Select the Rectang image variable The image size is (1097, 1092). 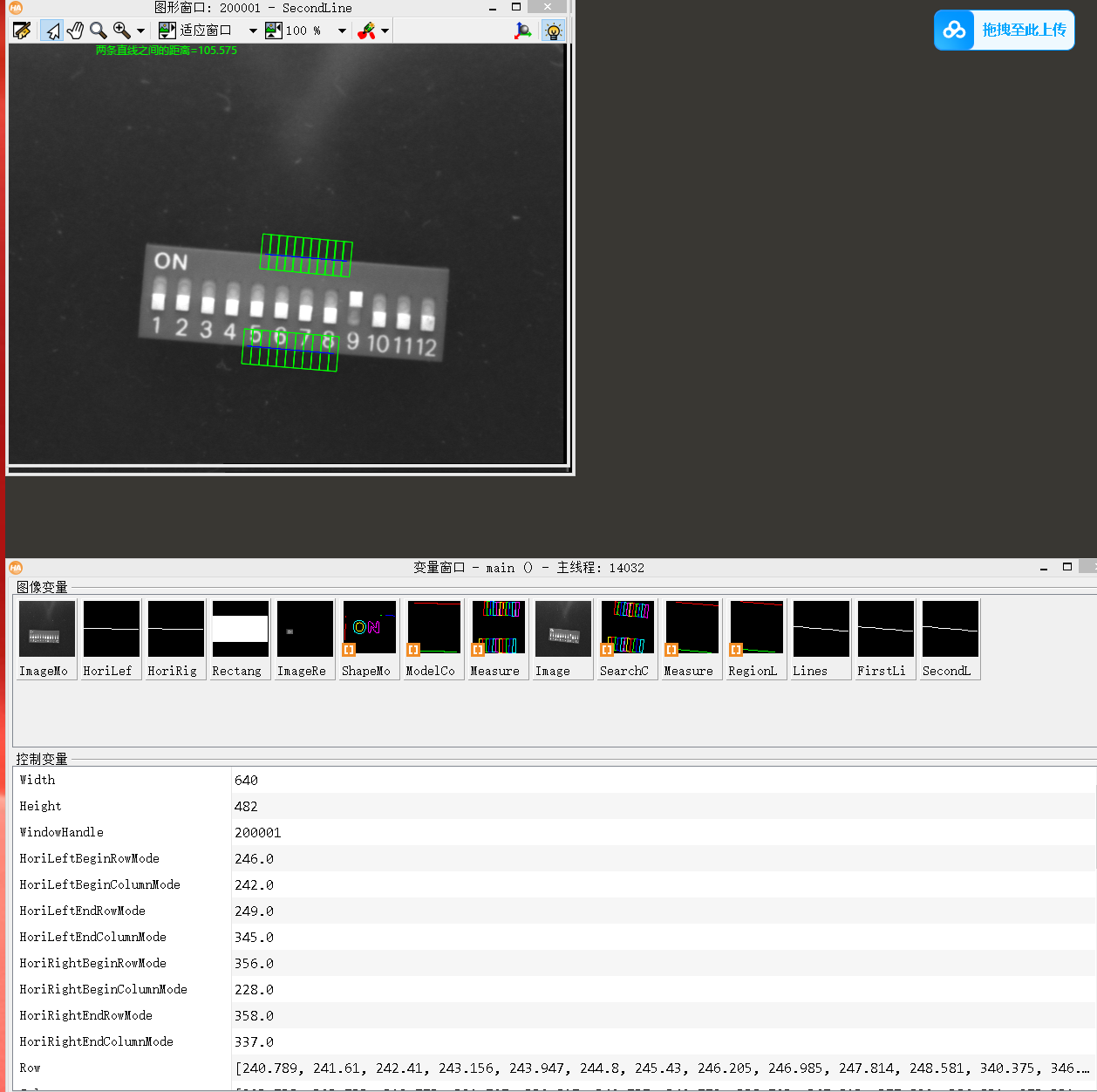click(241, 639)
